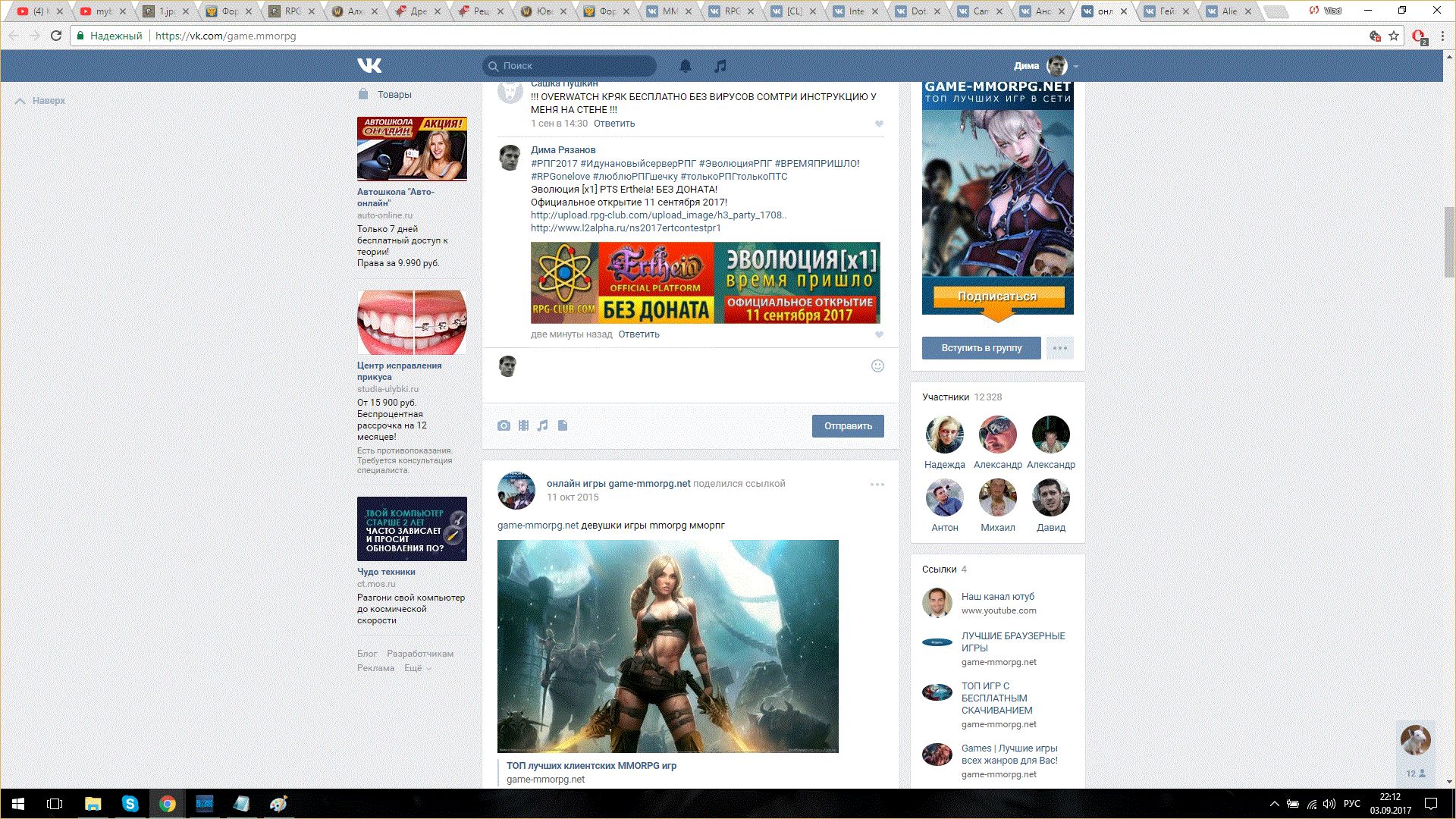Bookmark page with star icon

(1394, 36)
